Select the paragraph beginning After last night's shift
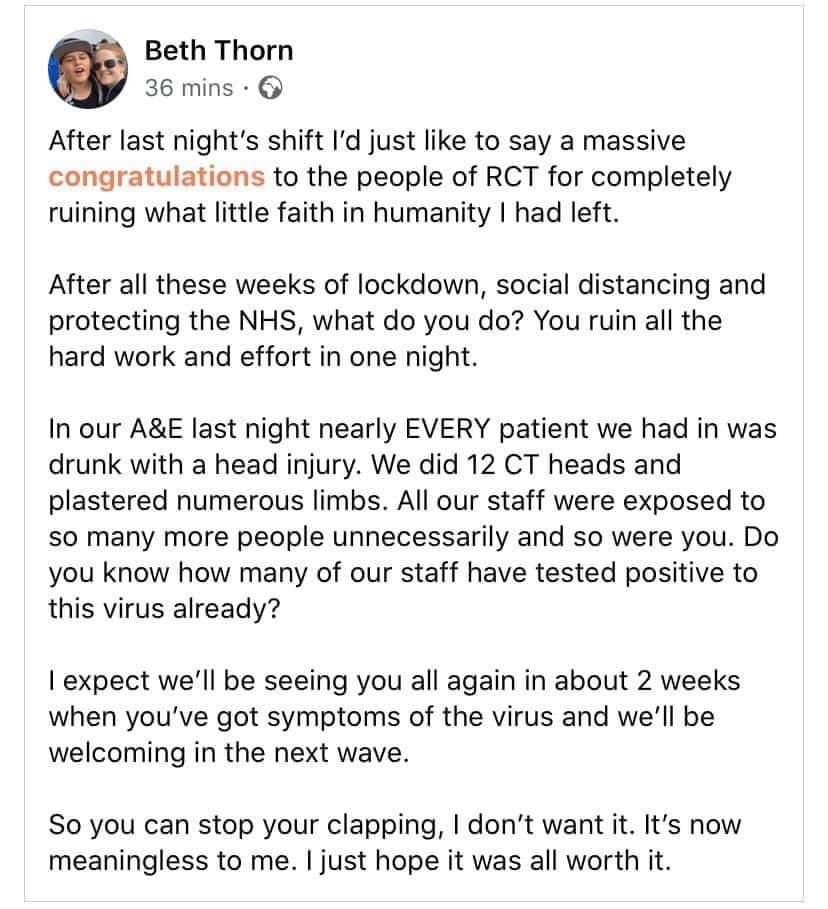 [390, 177]
